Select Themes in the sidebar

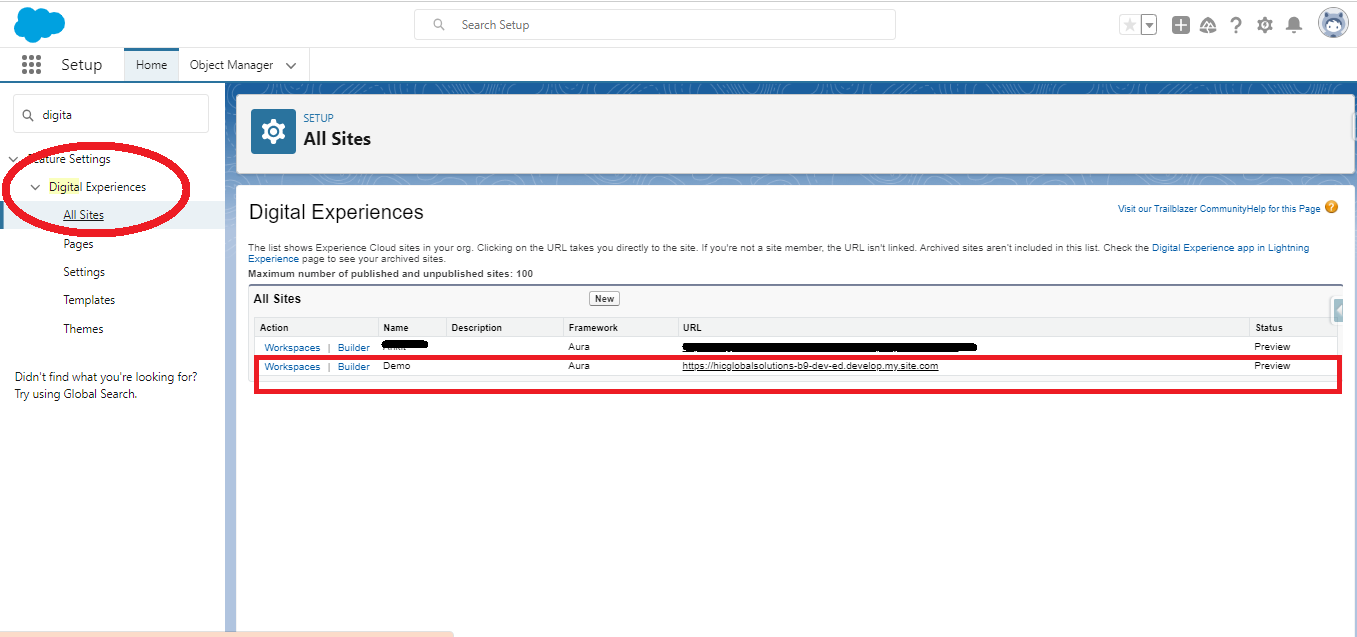click(x=83, y=329)
